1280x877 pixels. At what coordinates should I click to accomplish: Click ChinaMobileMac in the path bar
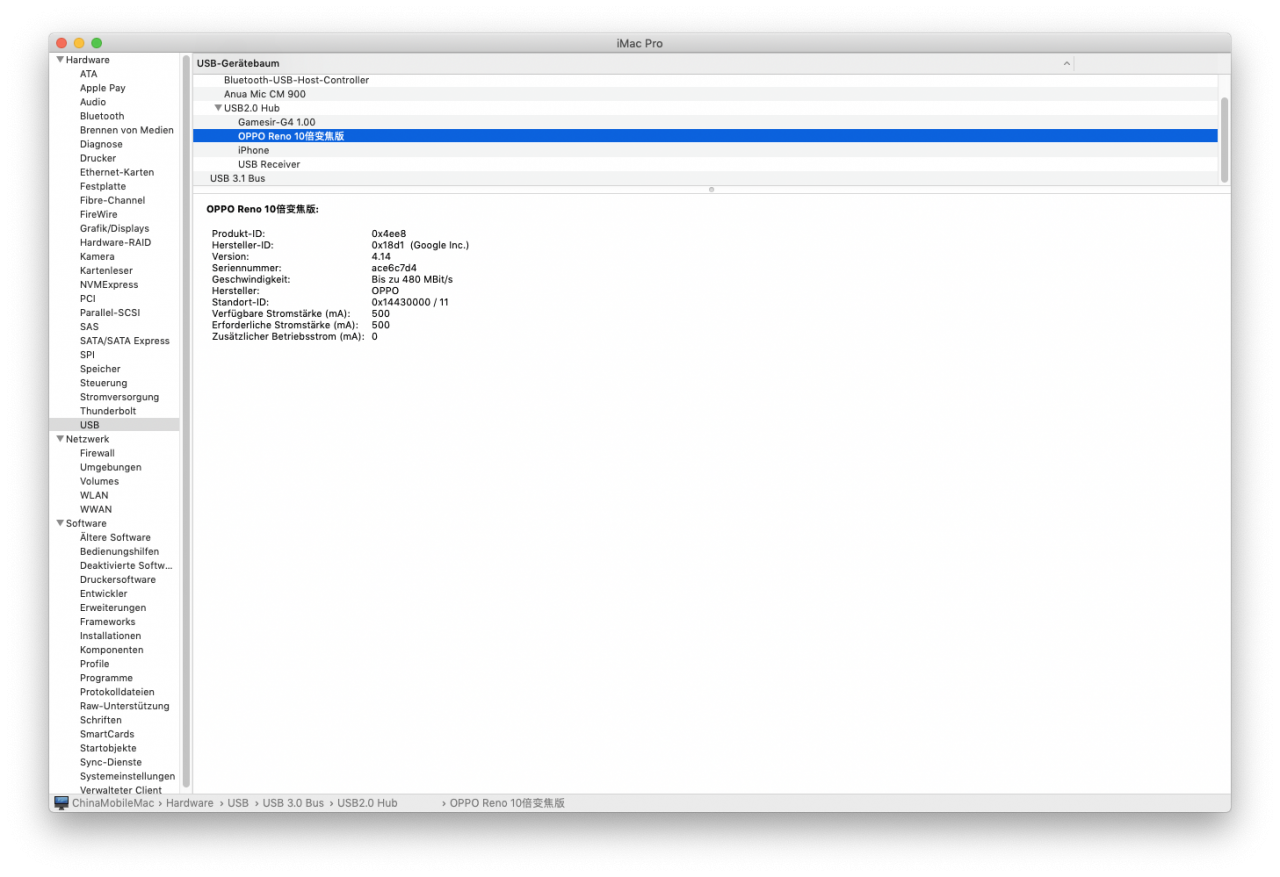tap(113, 803)
